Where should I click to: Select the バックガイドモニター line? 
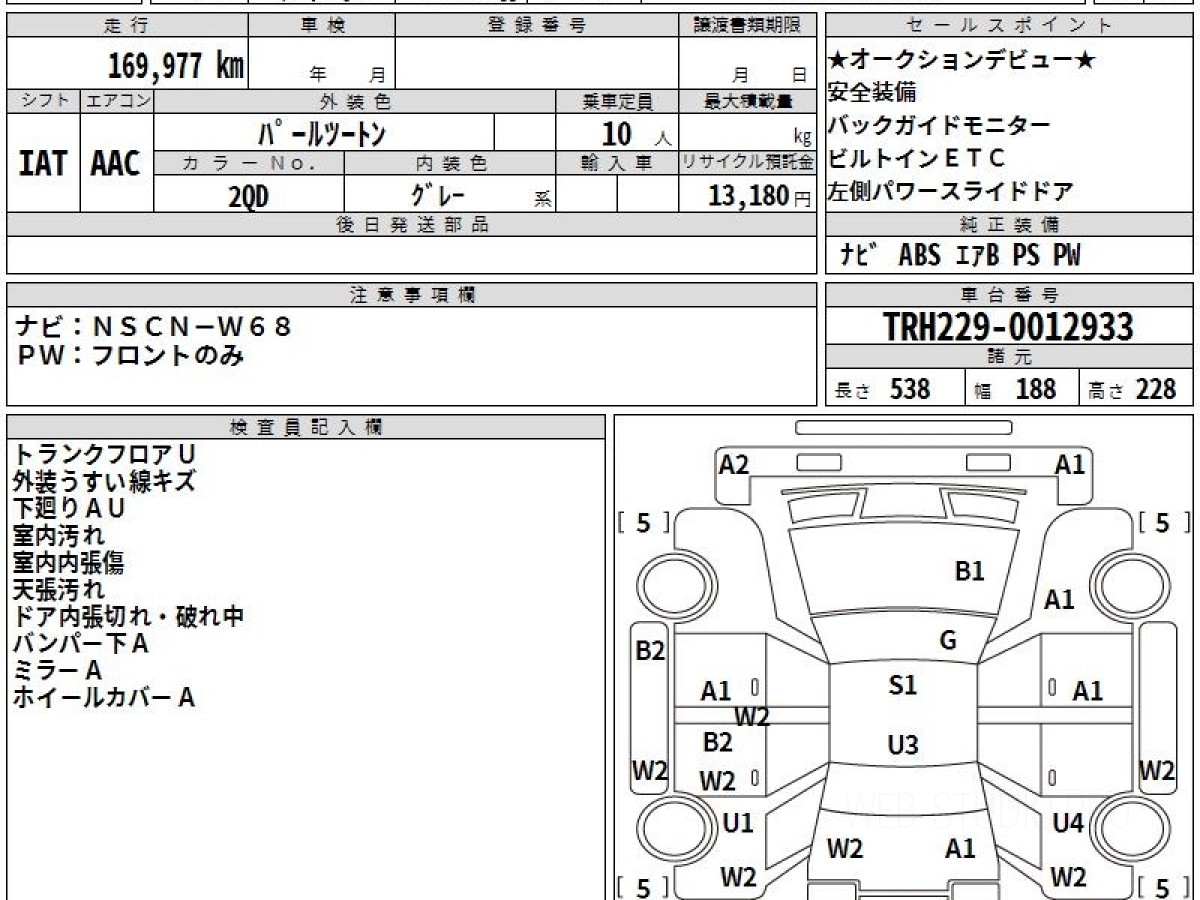(939, 125)
